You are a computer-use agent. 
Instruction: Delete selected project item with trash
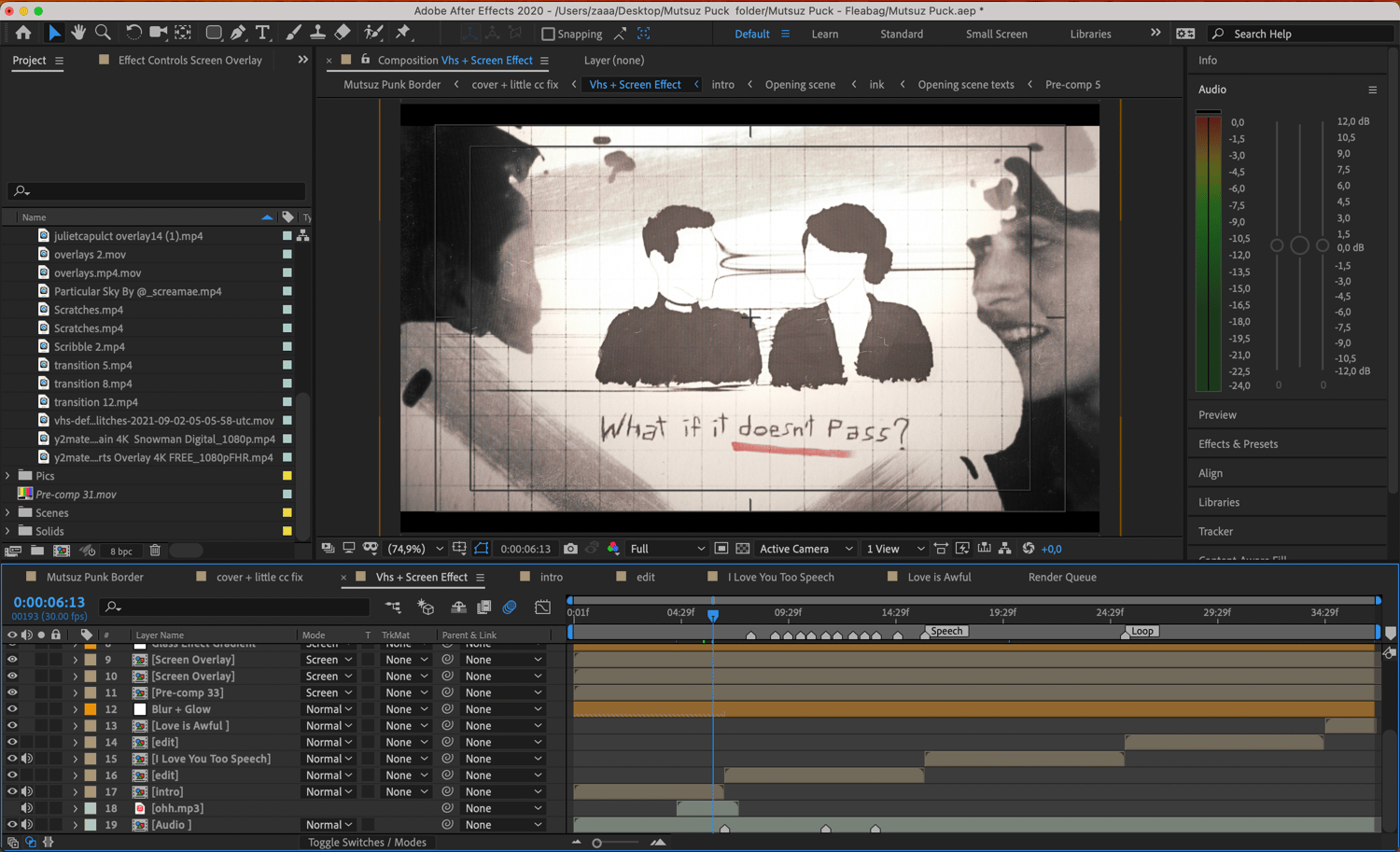click(155, 551)
